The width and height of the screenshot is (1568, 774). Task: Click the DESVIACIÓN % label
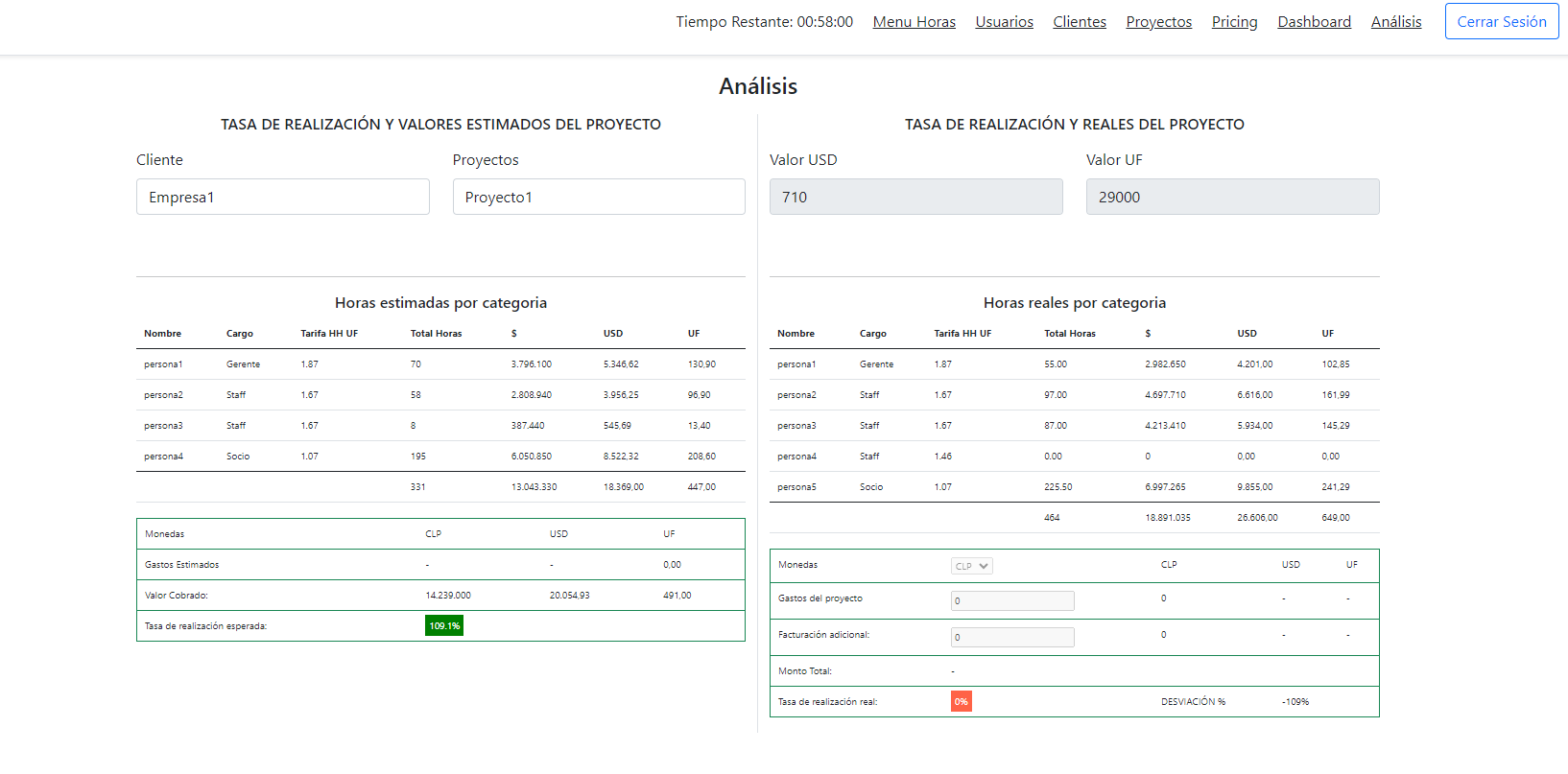(1193, 702)
